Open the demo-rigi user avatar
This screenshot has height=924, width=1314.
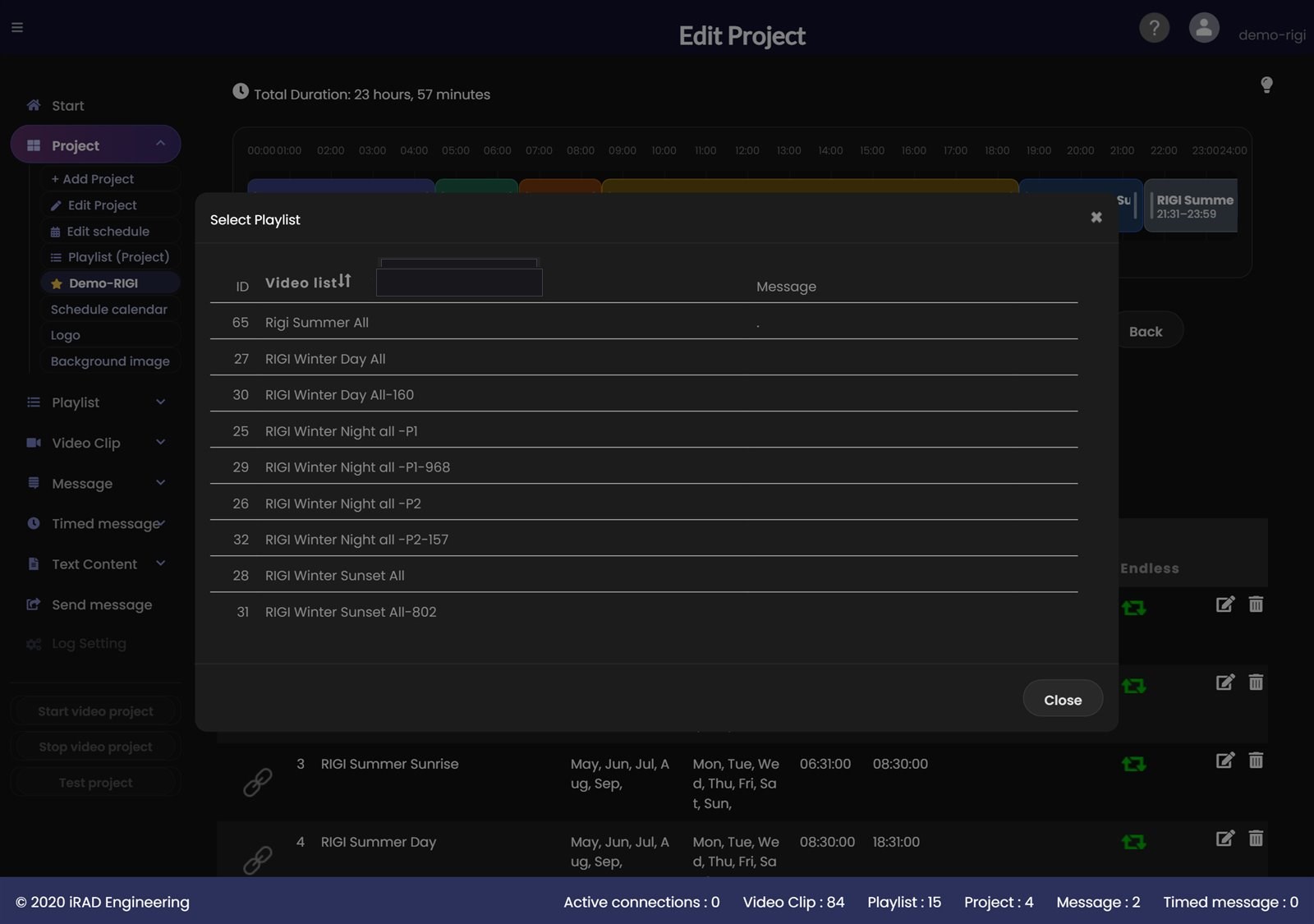[1204, 28]
